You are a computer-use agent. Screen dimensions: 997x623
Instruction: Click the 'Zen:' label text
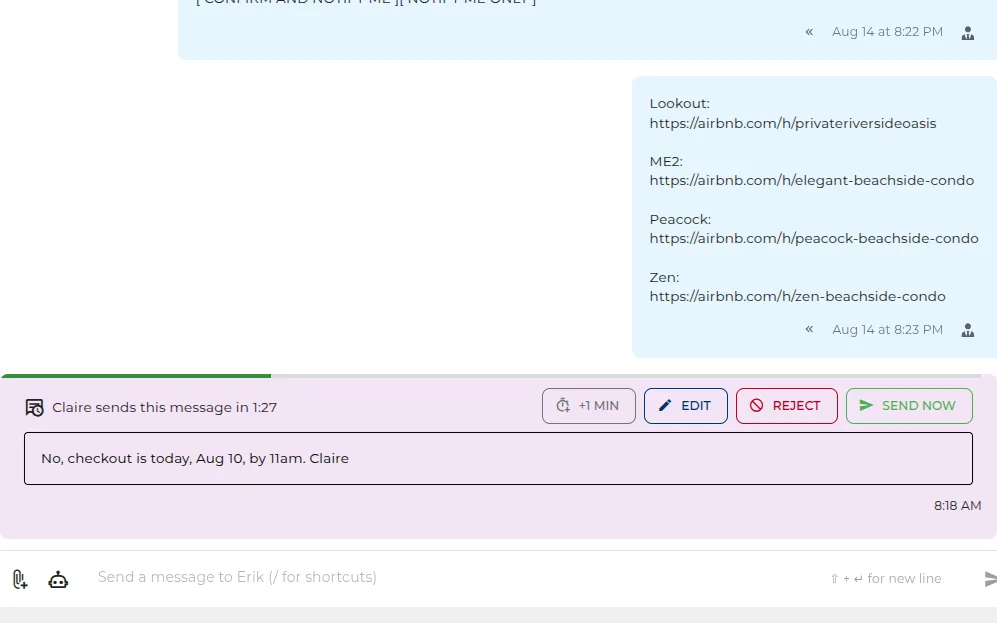(x=664, y=277)
